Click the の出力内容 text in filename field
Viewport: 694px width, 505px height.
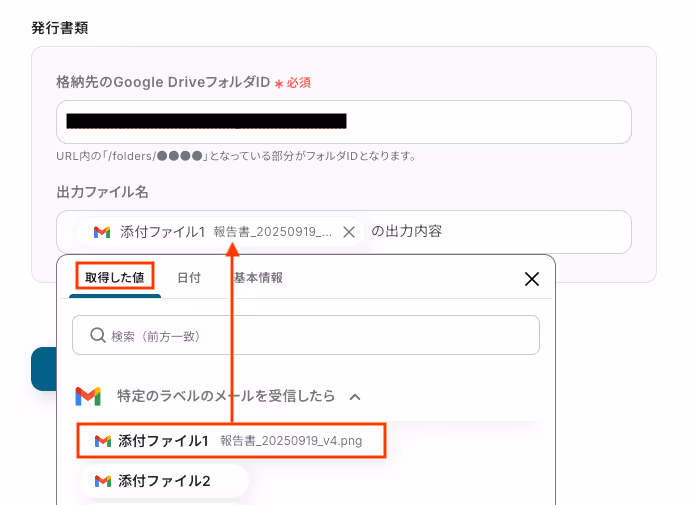(x=406, y=231)
